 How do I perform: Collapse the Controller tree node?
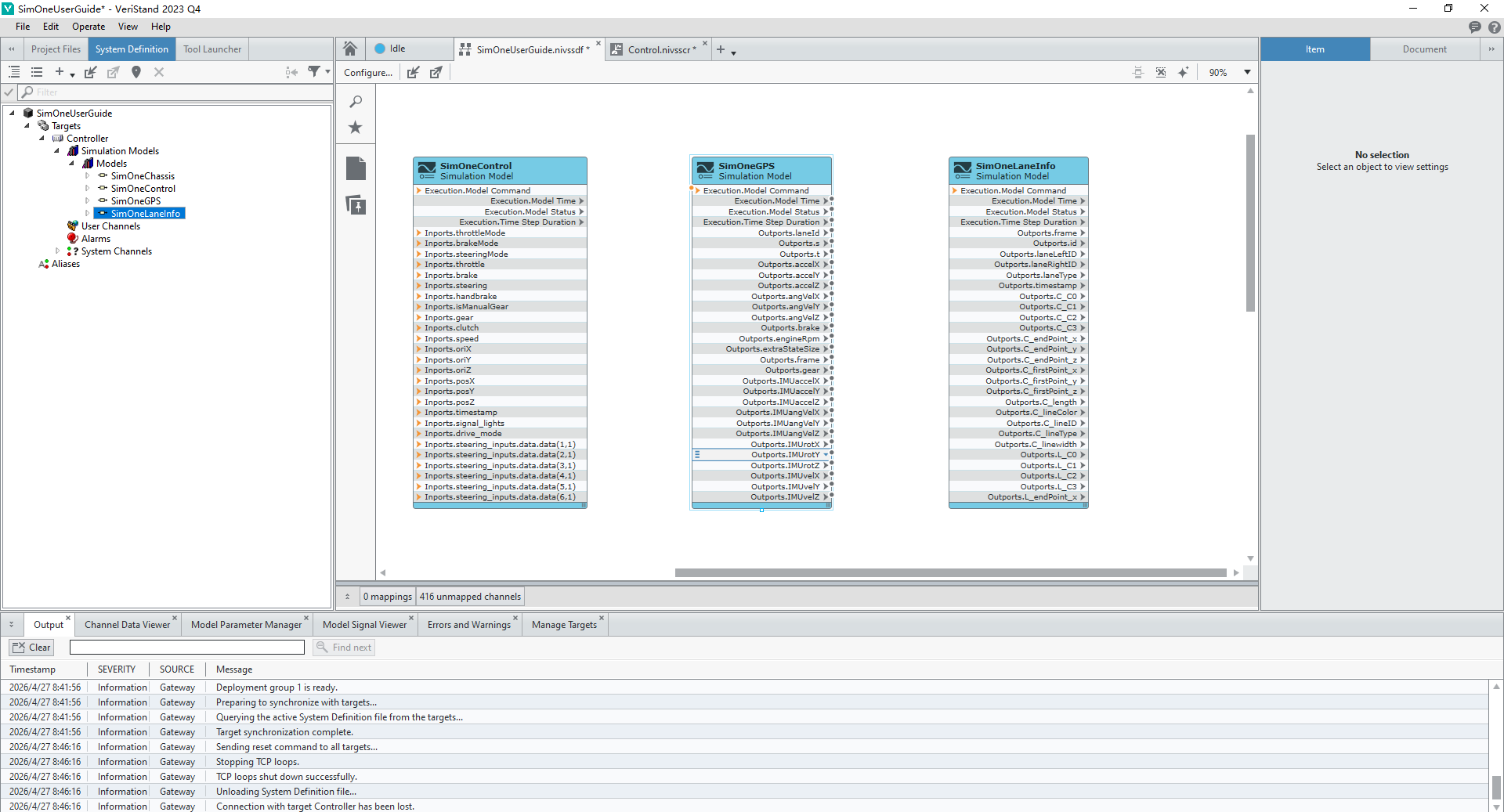click(x=42, y=139)
